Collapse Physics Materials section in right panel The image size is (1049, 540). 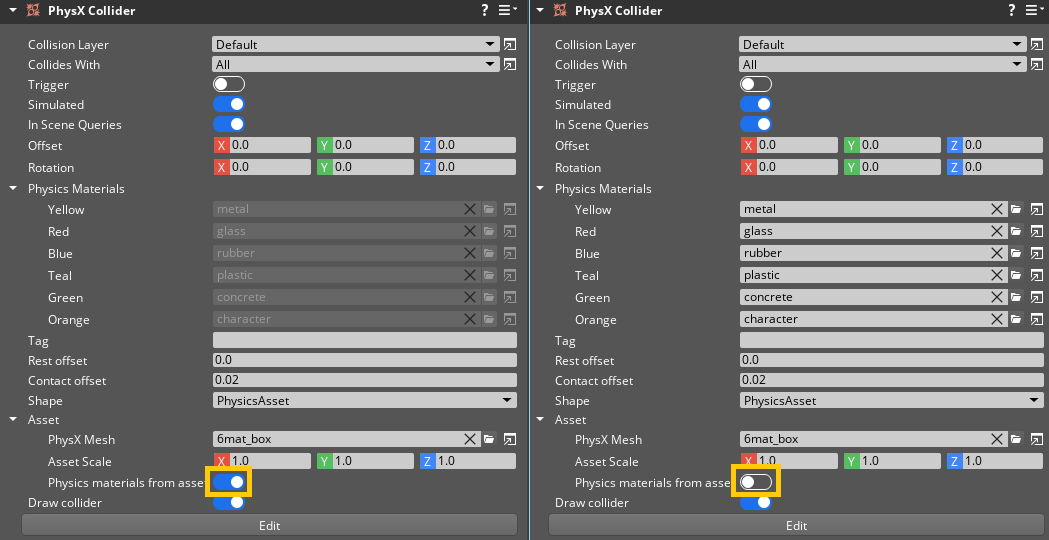pos(540,189)
